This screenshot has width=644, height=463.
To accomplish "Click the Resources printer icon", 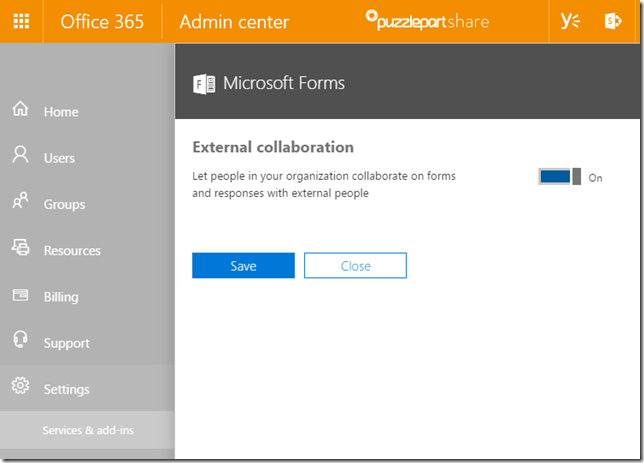I will click(x=21, y=247).
